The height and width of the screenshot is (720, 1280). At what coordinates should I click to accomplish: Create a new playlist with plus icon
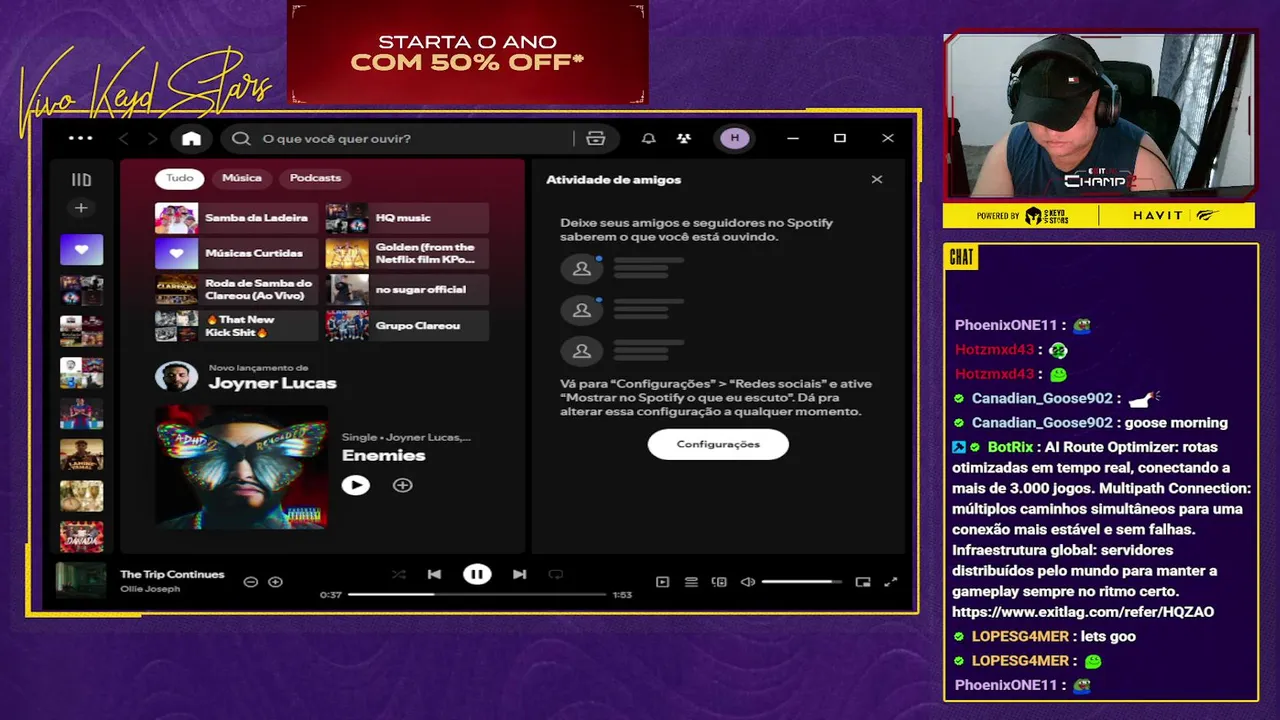tap(81, 208)
